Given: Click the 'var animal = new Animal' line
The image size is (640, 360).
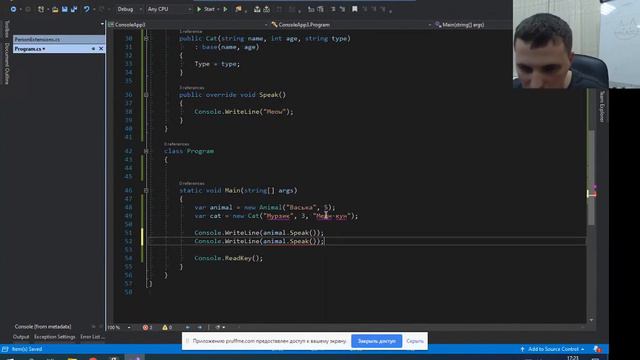Looking at the screenshot, I should [x=264, y=208].
